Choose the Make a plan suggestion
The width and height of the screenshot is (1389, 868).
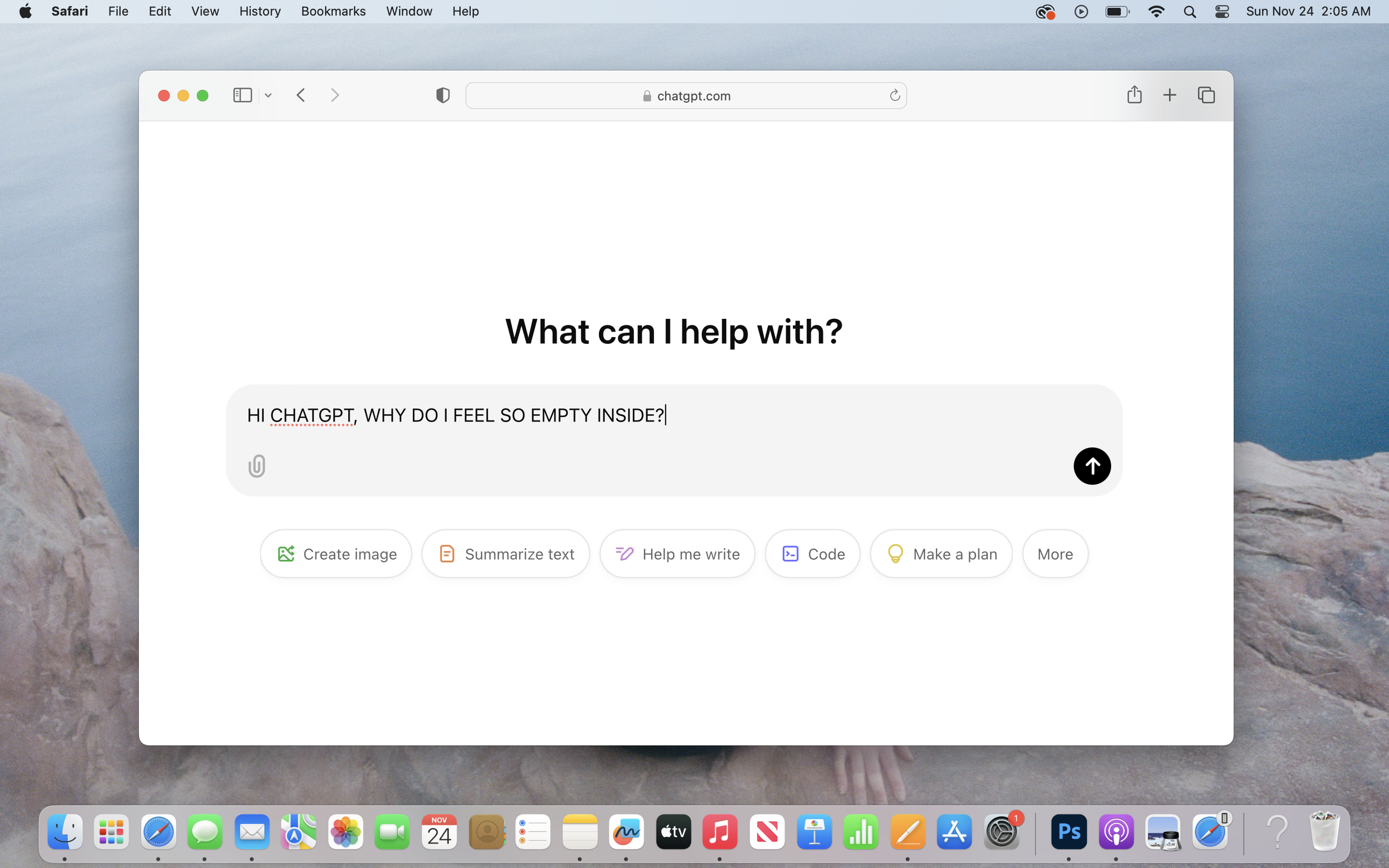941,554
